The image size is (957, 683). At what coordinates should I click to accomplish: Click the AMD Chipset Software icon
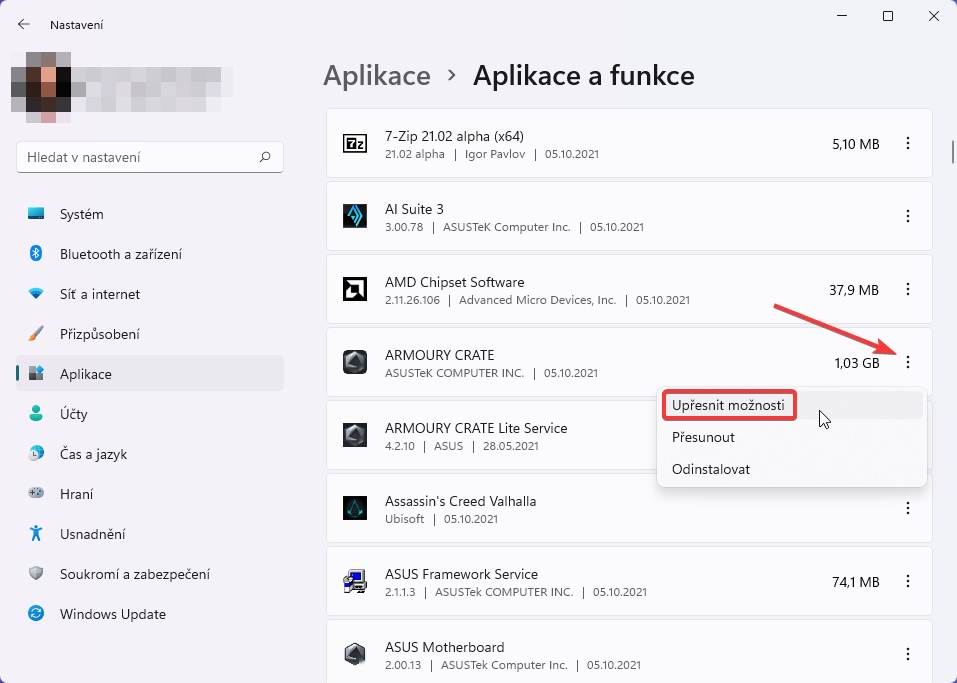[355, 289]
